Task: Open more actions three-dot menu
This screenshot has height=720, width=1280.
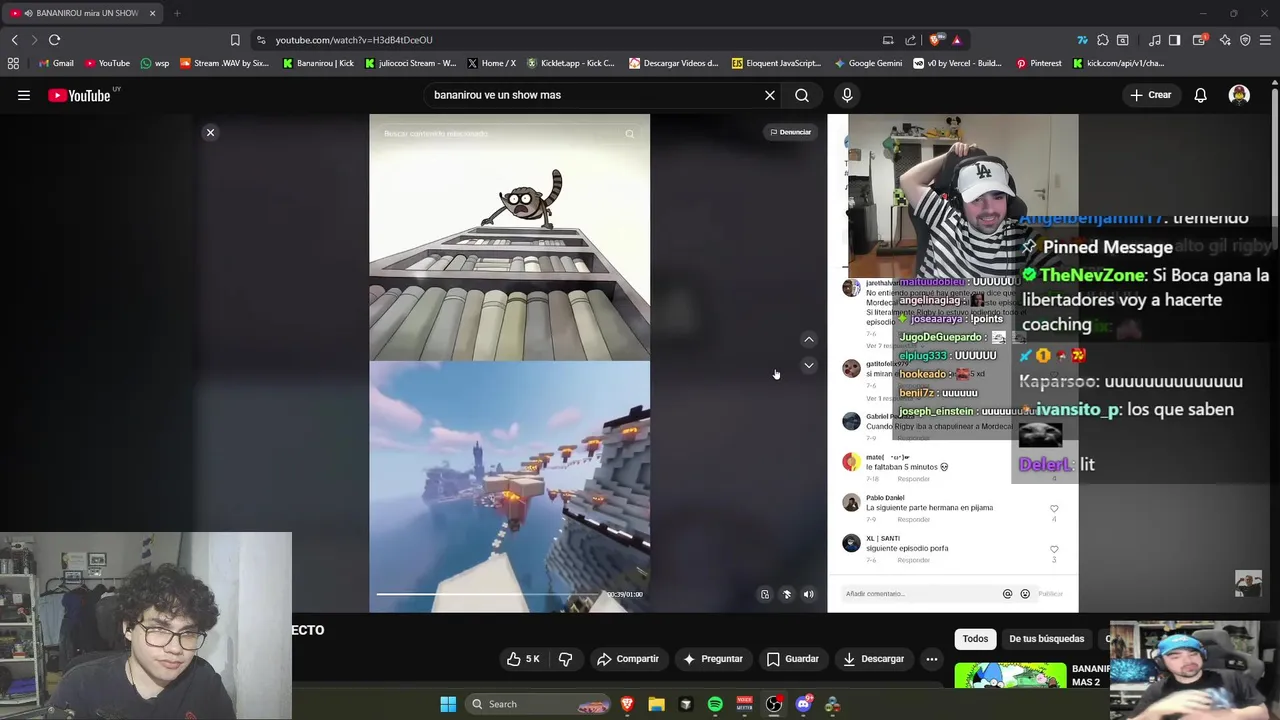Action: point(931,659)
